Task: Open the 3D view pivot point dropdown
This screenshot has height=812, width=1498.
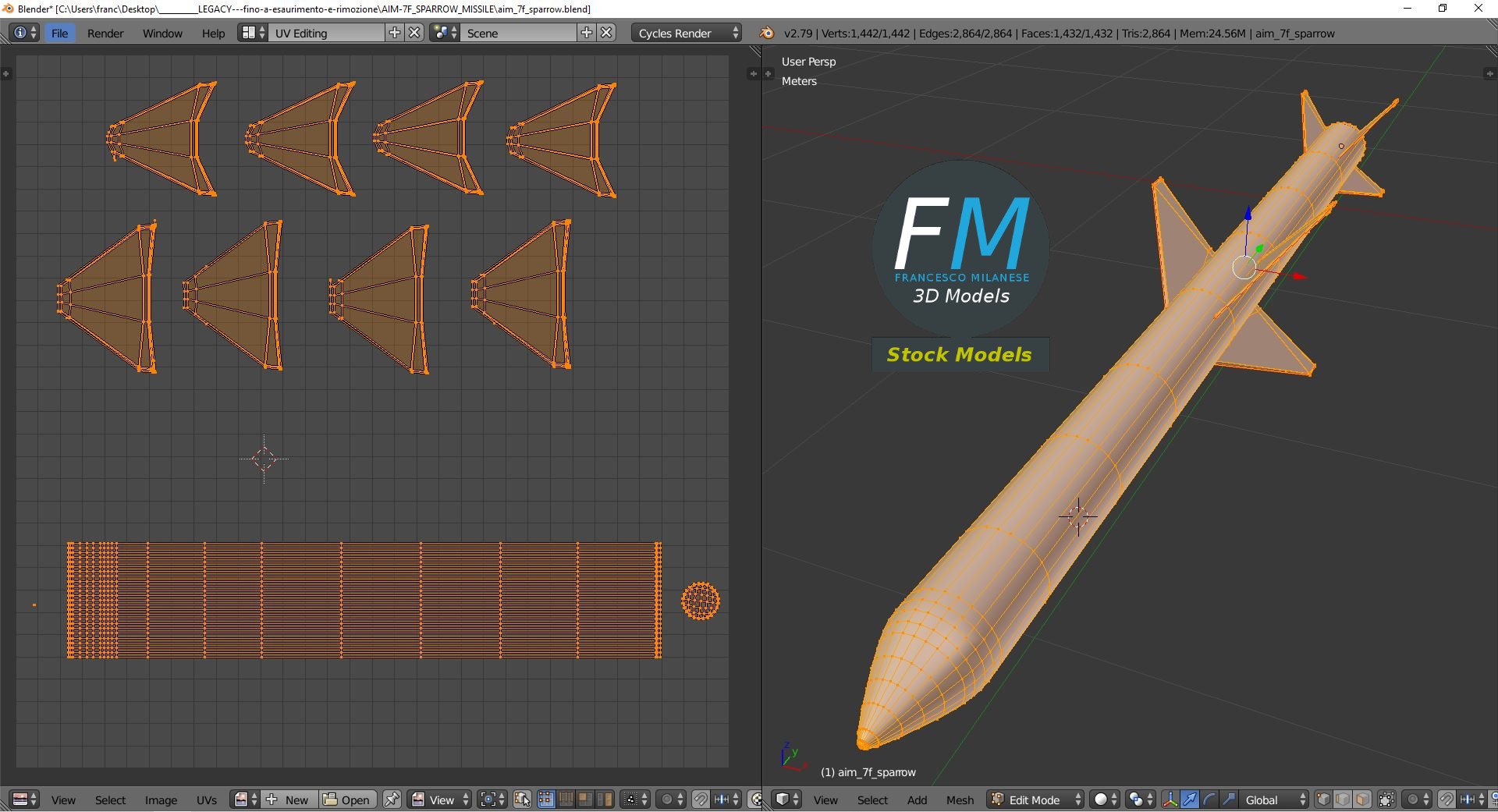Action: tap(1140, 800)
